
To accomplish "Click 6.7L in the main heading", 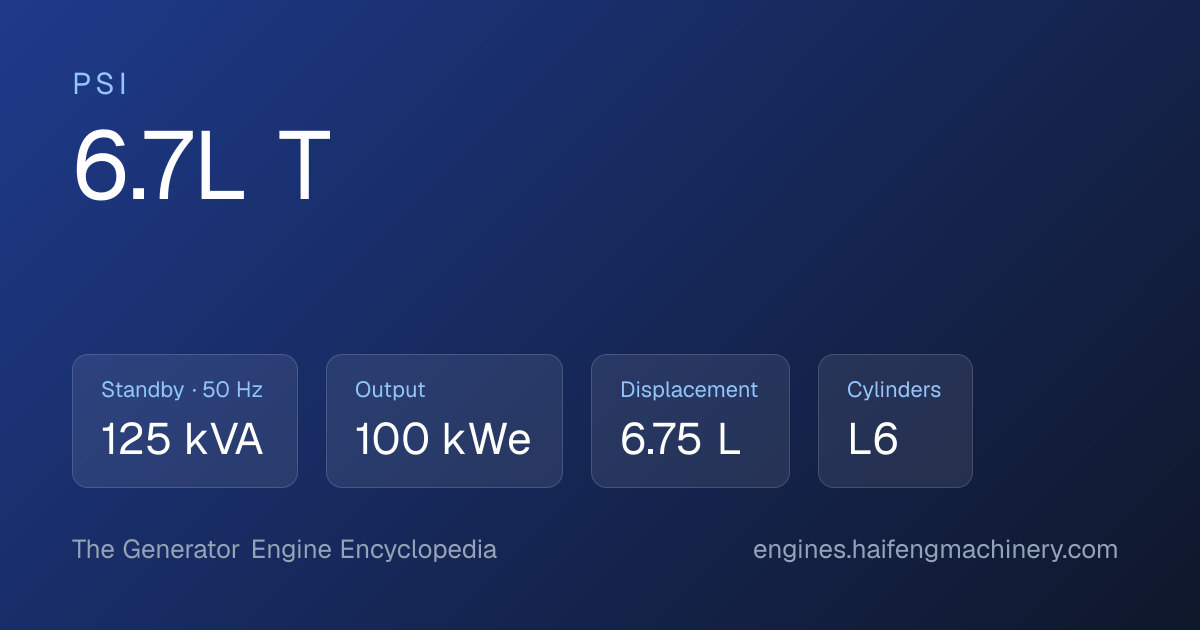I will point(159,167).
